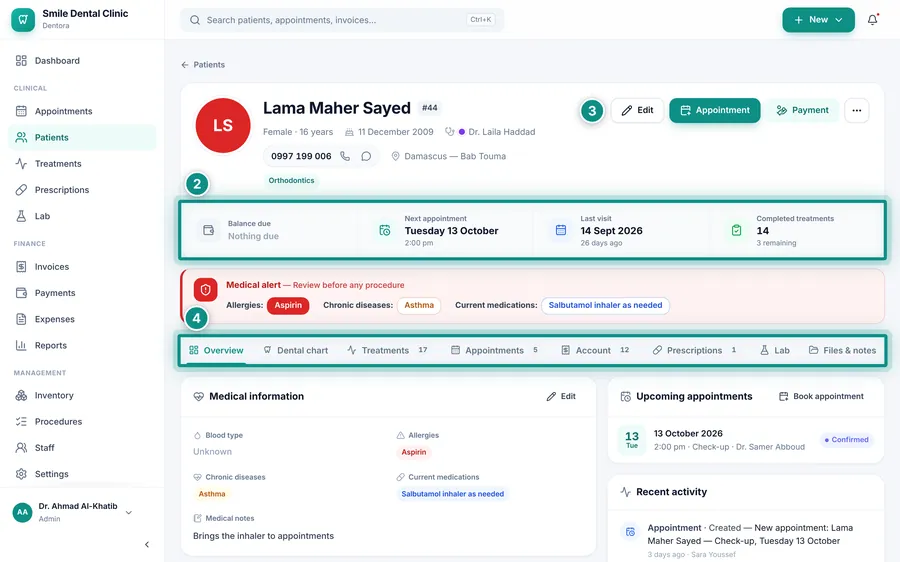This screenshot has width=900, height=562.
Task: Open the three-dot more actions menu
Action: tap(856, 110)
